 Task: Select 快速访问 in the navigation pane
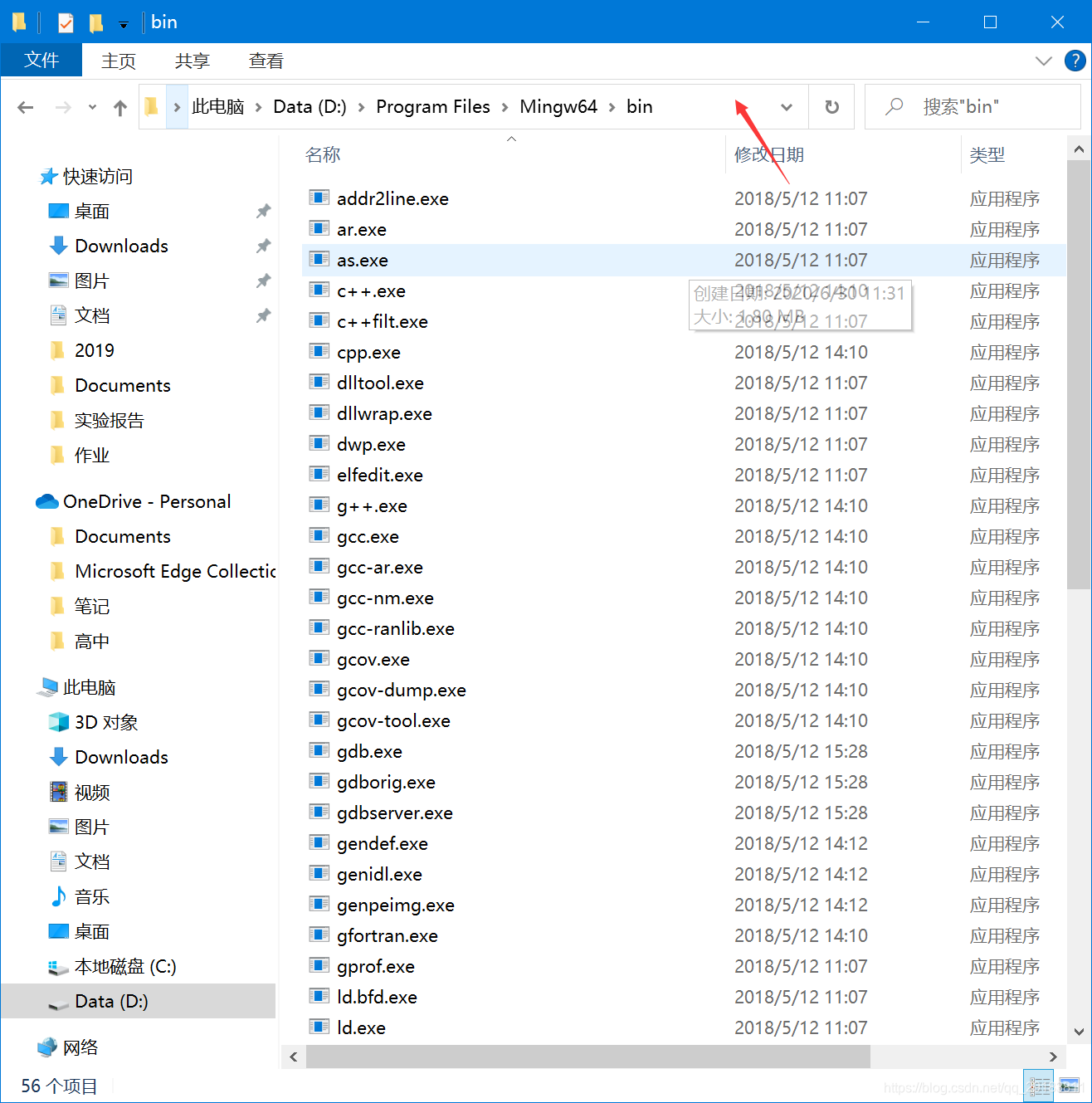pos(97,176)
